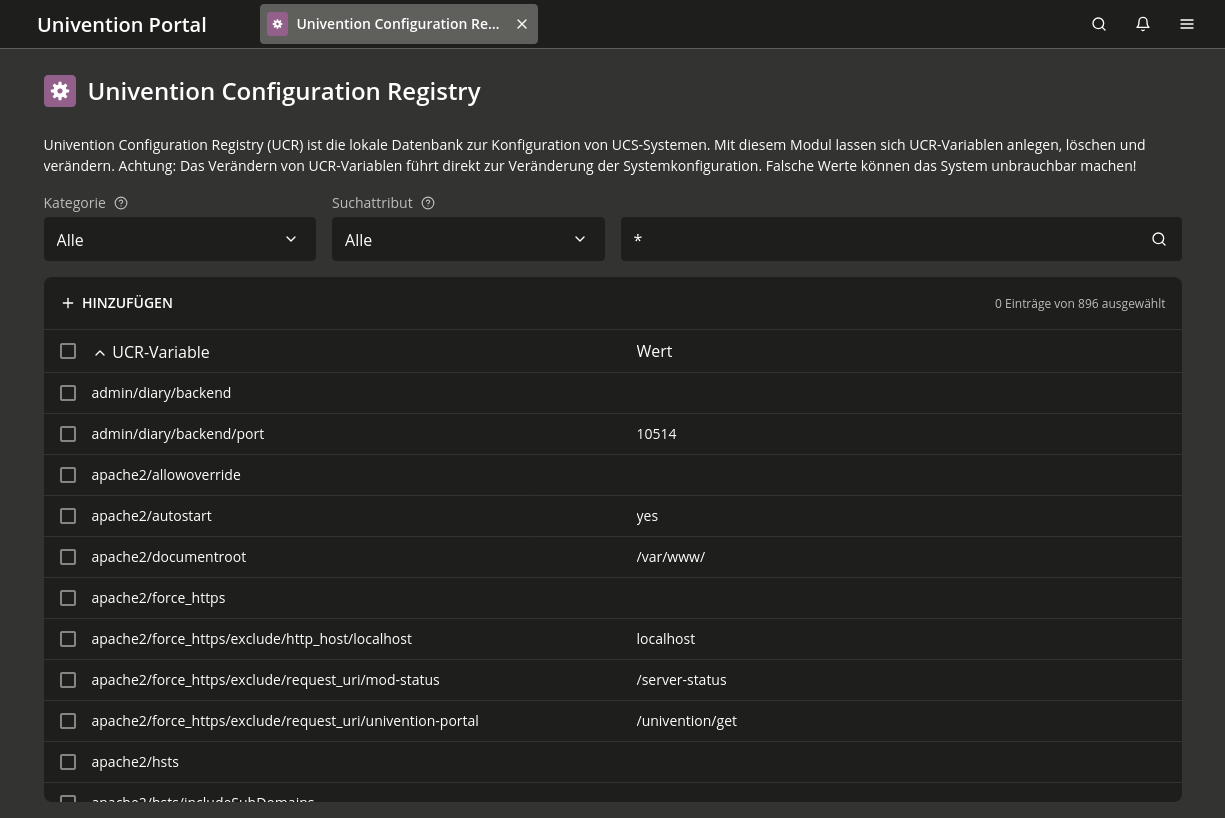This screenshot has width=1225, height=818.
Task: Open the Kategorie dropdown
Action: click(x=180, y=239)
